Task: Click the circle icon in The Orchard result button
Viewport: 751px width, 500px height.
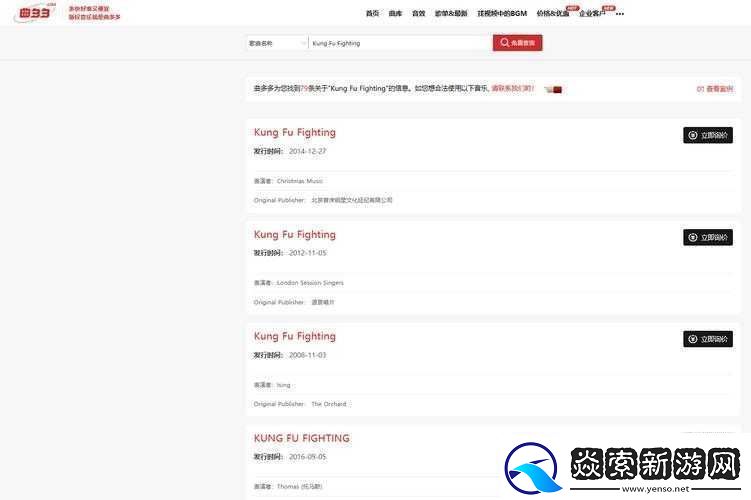Action: [x=693, y=340]
